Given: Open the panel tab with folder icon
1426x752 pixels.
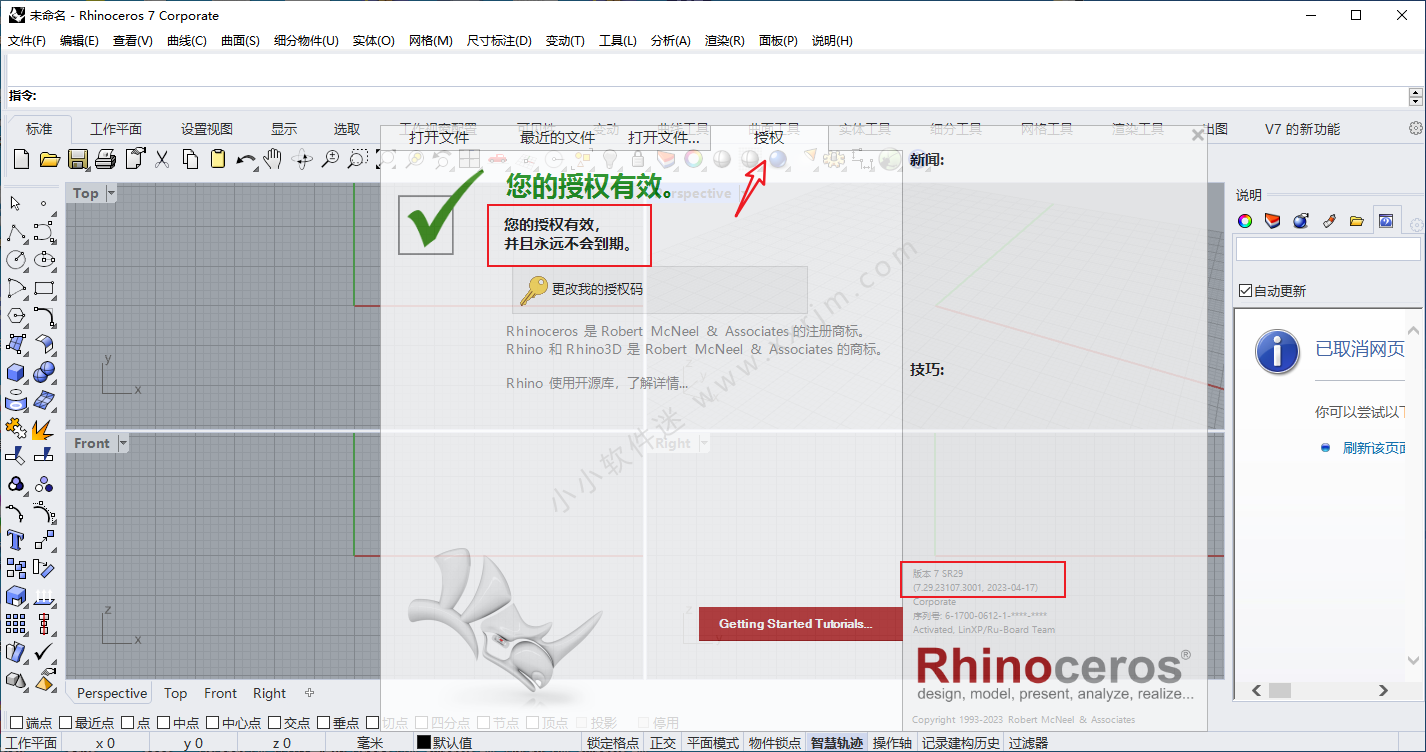Looking at the screenshot, I should coord(1357,221).
